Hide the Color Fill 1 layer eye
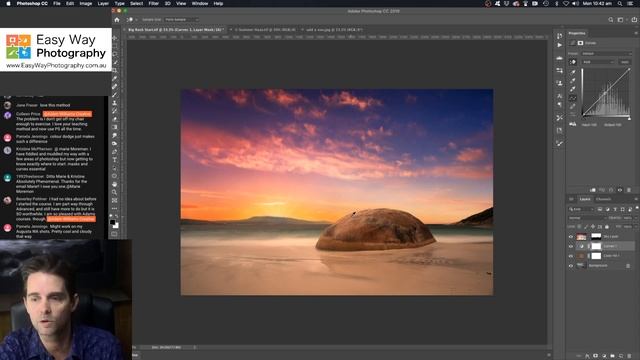This screenshot has height=360, width=640. [x=571, y=256]
